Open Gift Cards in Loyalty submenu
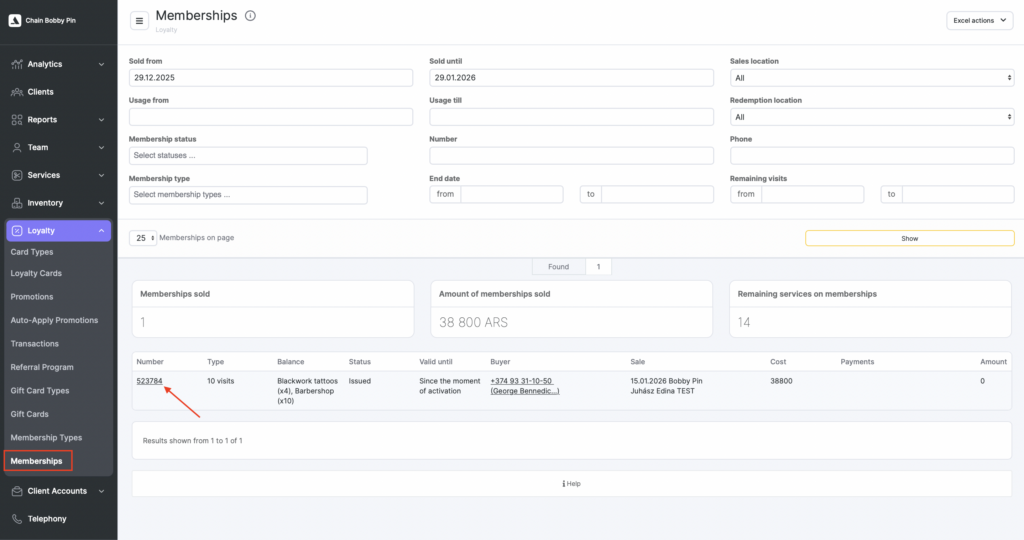This screenshot has width=1024, height=540. (29, 414)
